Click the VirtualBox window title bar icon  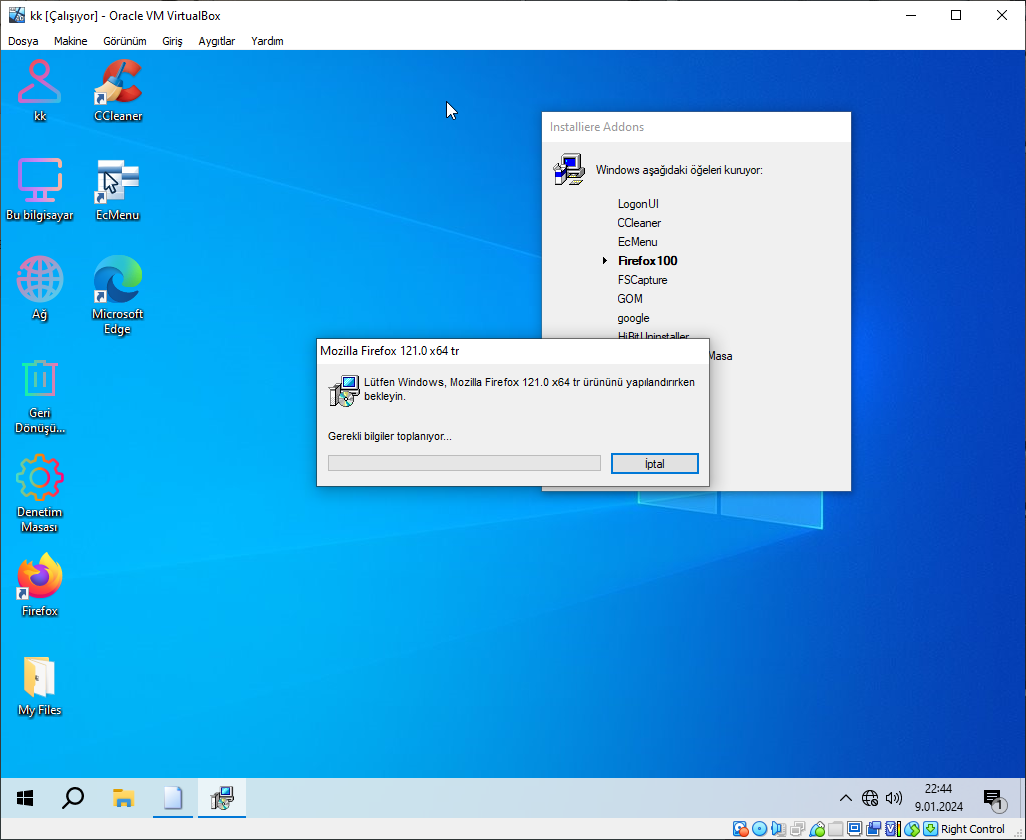point(16,15)
